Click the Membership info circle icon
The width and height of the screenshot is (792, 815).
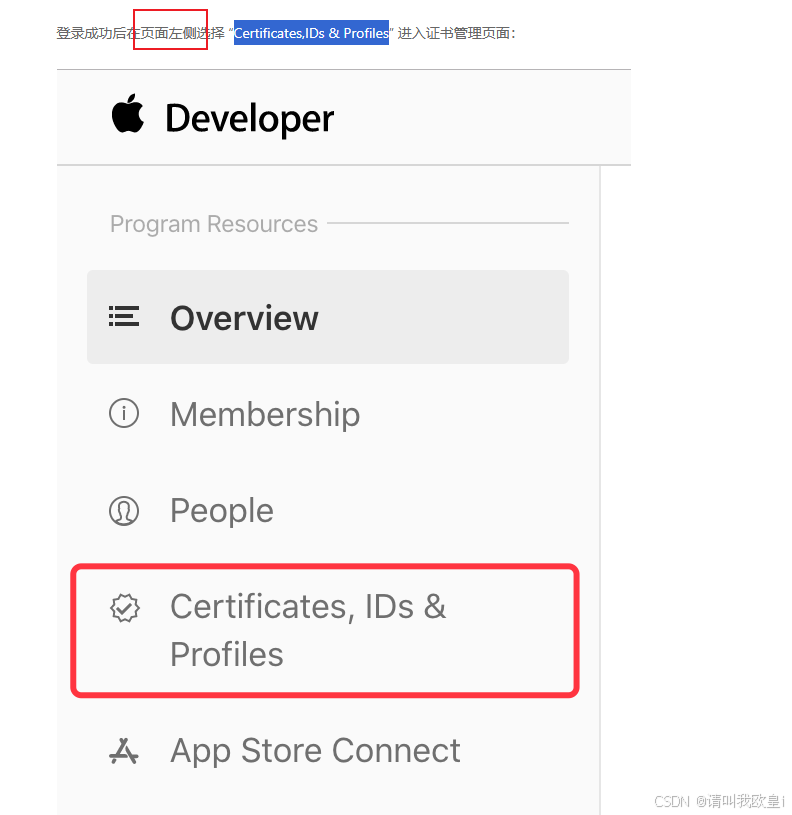coord(124,414)
